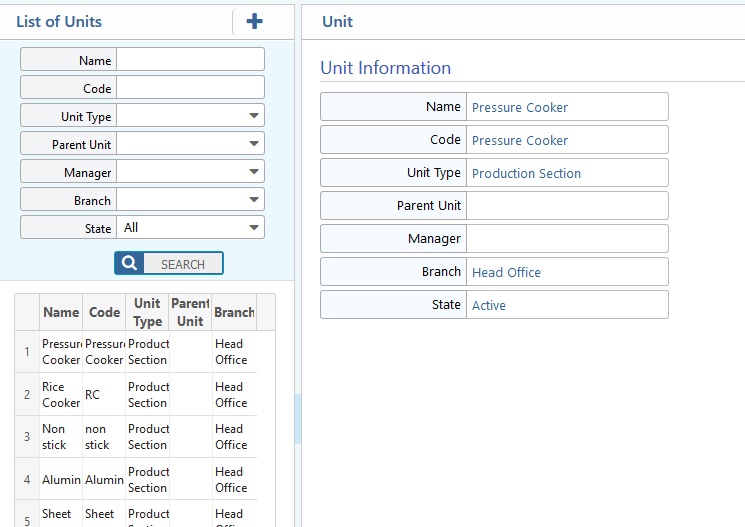Screen dimensions: 745x527
Task: Click the magnifier icon on Search button
Action: (x=129, y=263)
